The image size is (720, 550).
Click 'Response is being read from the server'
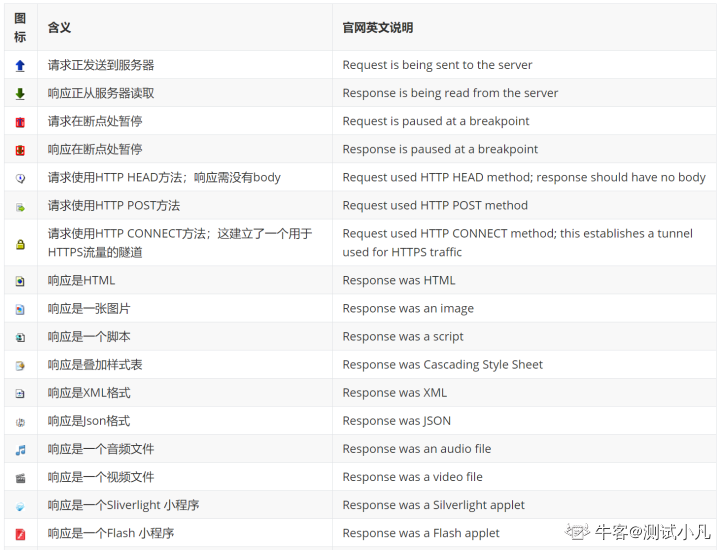450,93
